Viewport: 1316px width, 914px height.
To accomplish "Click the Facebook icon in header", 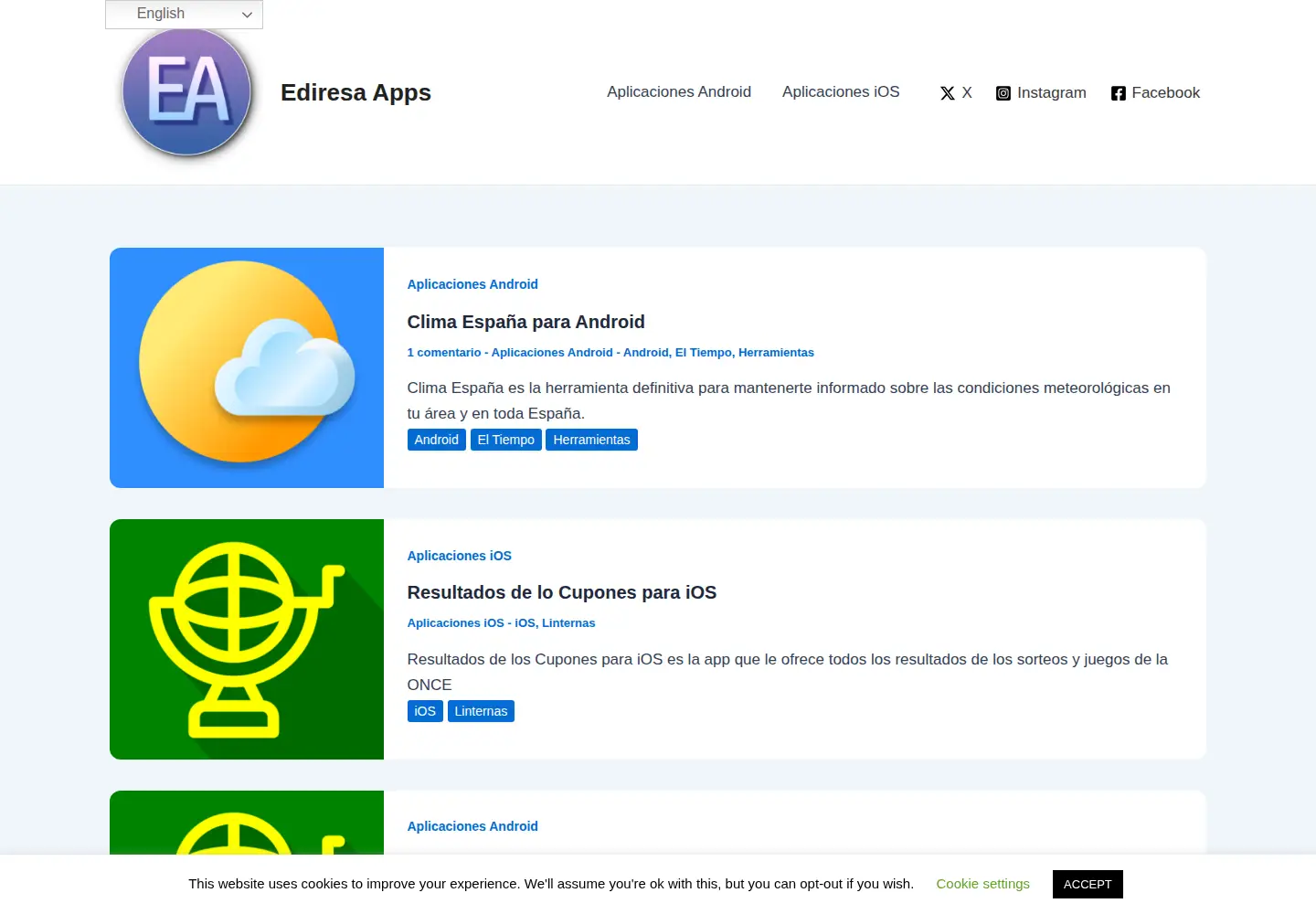I will click(x=1118, y=93).
